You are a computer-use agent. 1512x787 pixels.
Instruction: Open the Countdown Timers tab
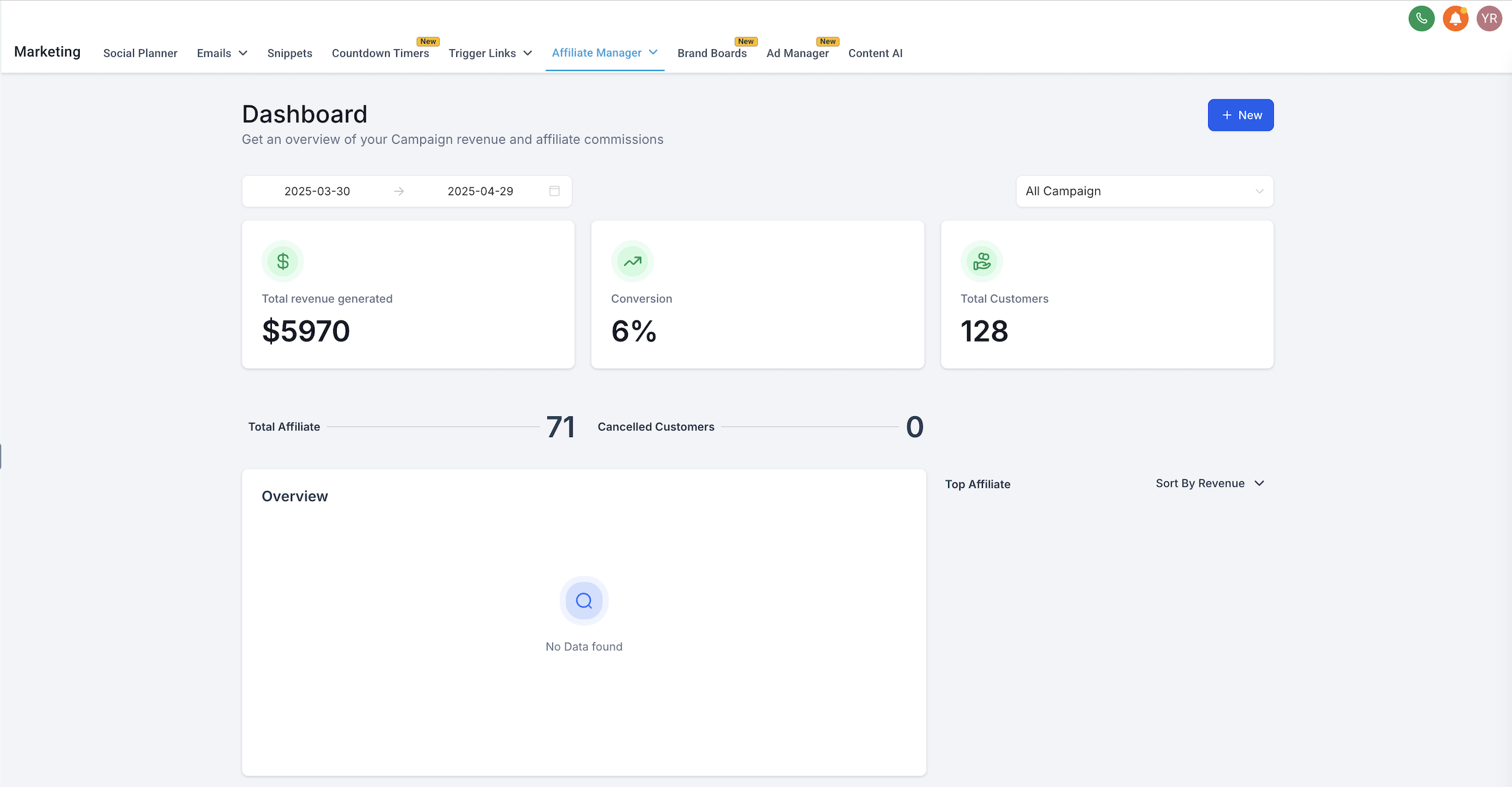[380, 53]
